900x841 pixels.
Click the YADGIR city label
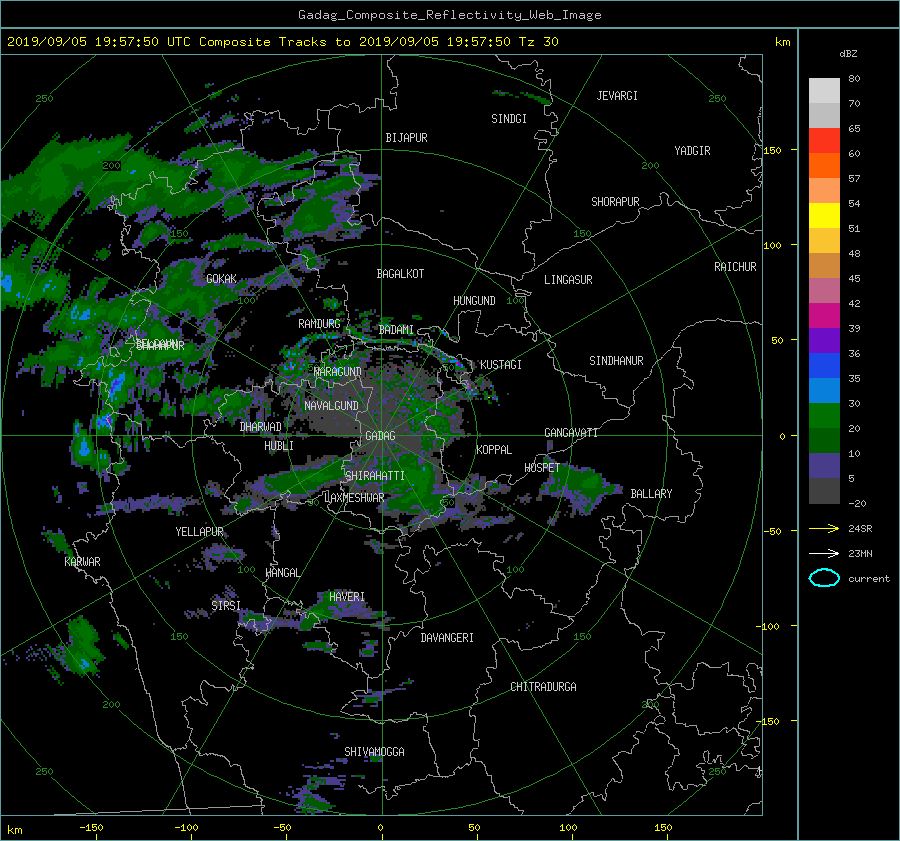[x=692, y=151]
